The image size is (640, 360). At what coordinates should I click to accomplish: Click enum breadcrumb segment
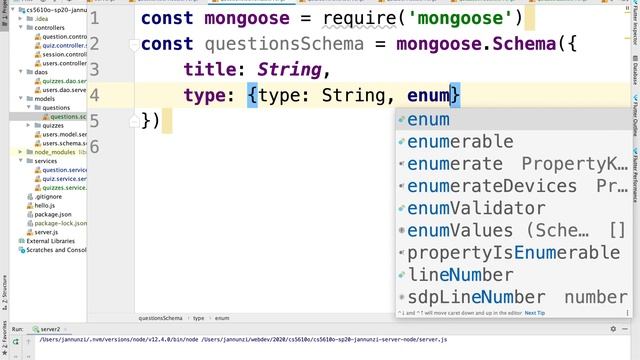pyautogui.click(x=222, y=318)
